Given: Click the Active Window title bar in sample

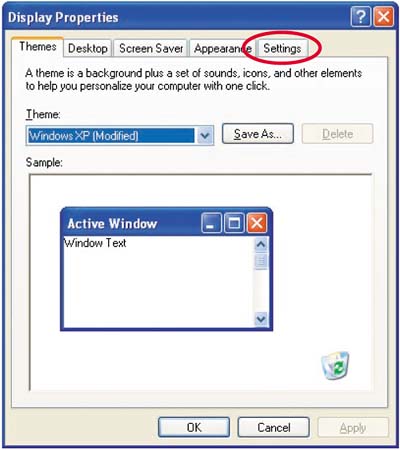Looking at the screenshot, I should (x=133, y=223).
